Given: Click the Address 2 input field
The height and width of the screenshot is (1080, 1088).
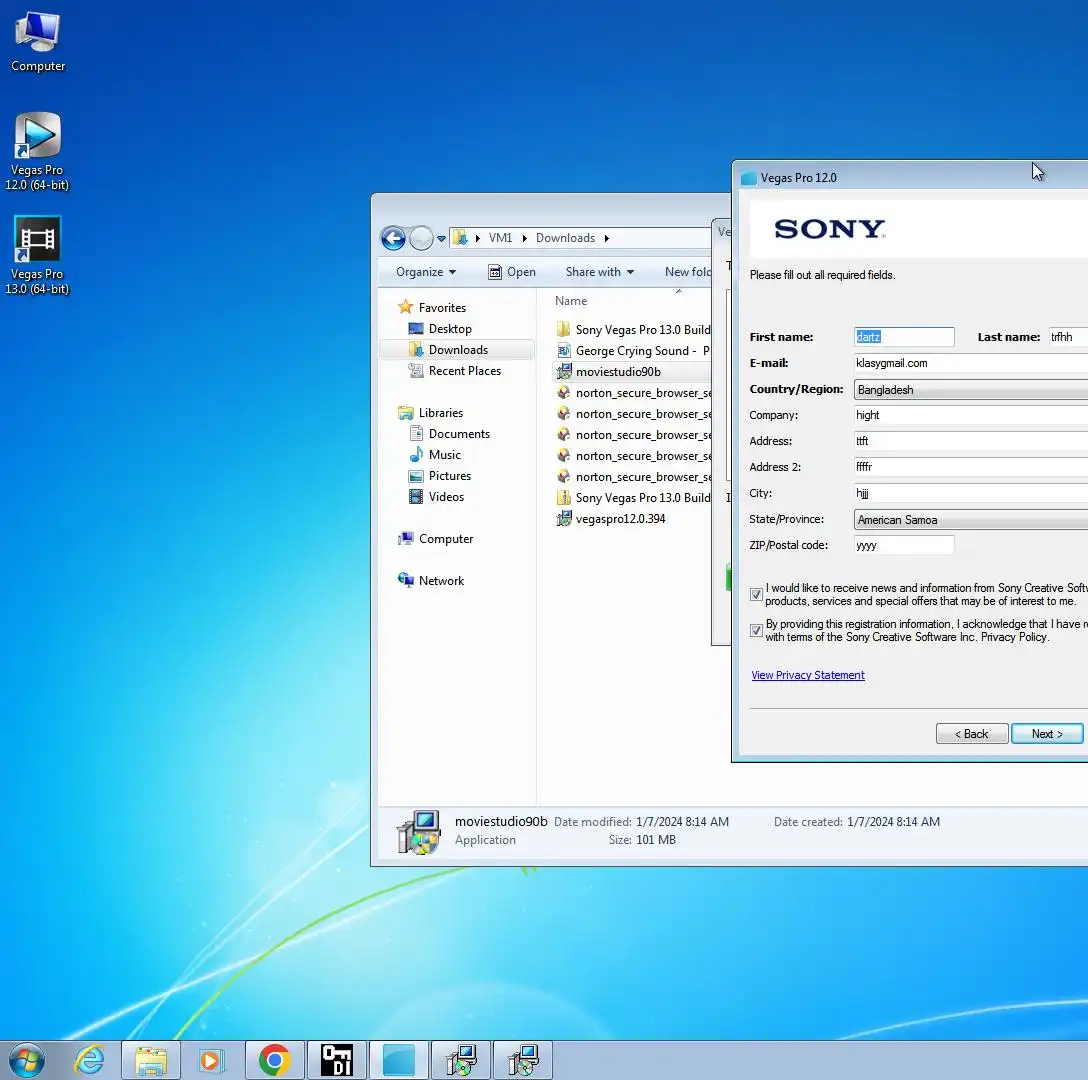Looking at the screenshot, I should pyautogui.click(x=971, y=467).
